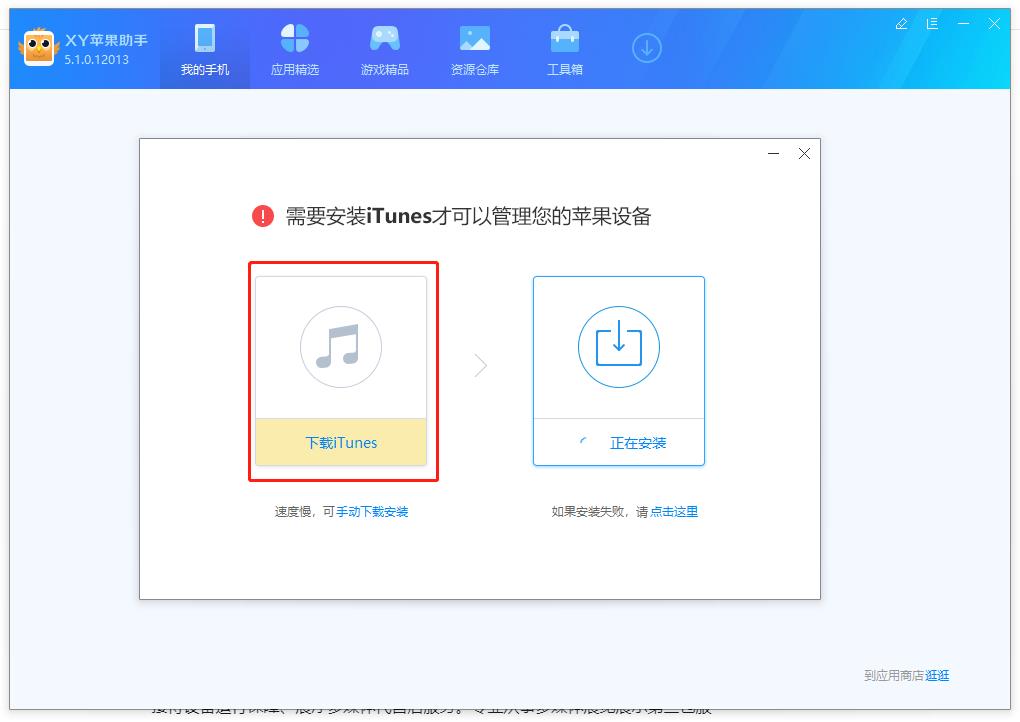Click the 下载iTunes button
The height and width of the screenshot is (722, 1020).
click(341, 442)
